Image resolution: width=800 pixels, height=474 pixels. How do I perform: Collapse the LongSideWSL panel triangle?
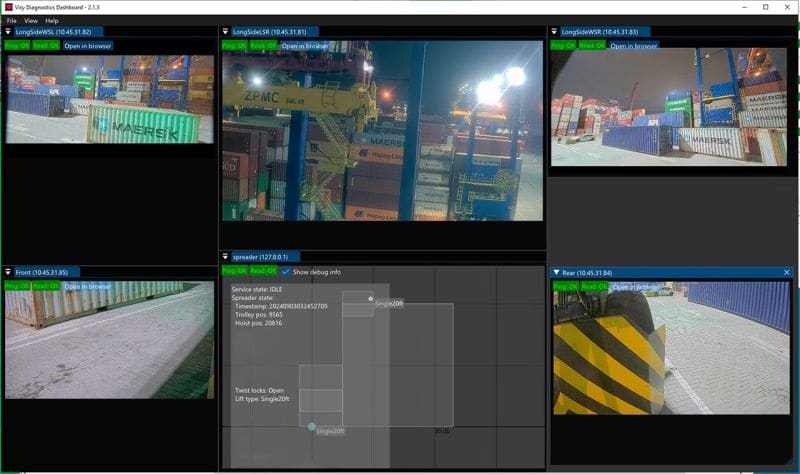coord(8,32)
